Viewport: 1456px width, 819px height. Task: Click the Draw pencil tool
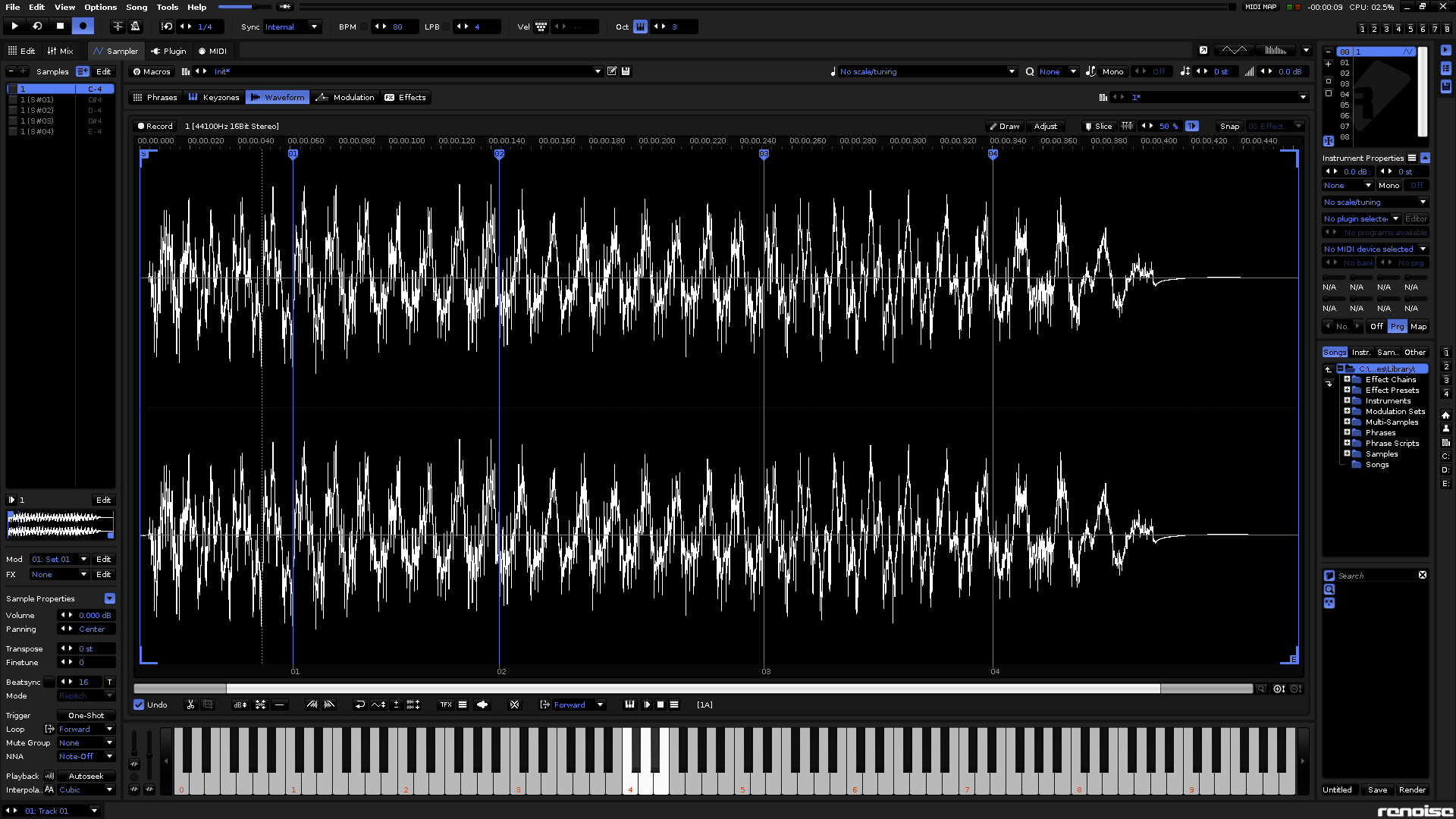(1004, 126)
